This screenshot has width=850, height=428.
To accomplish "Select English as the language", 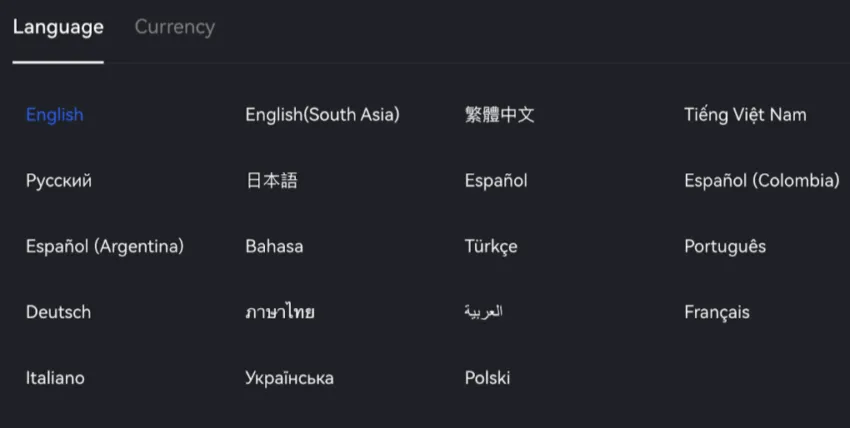I will [x=55, y=115].
